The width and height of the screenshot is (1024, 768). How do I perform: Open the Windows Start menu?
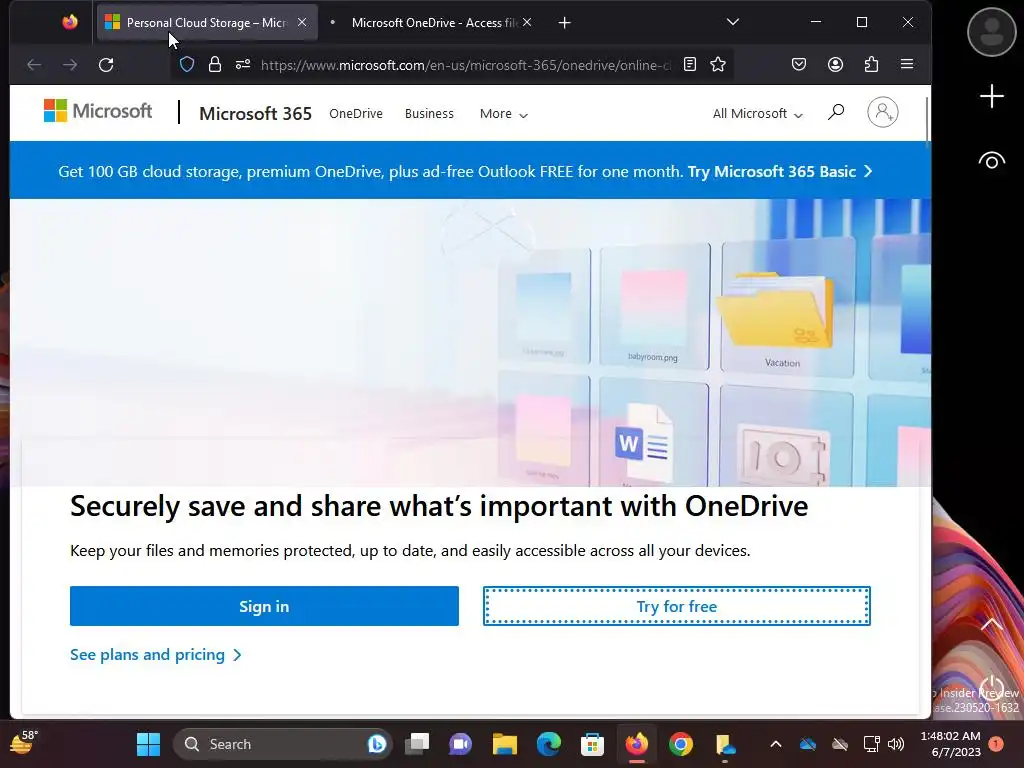(x=148, y=744)
